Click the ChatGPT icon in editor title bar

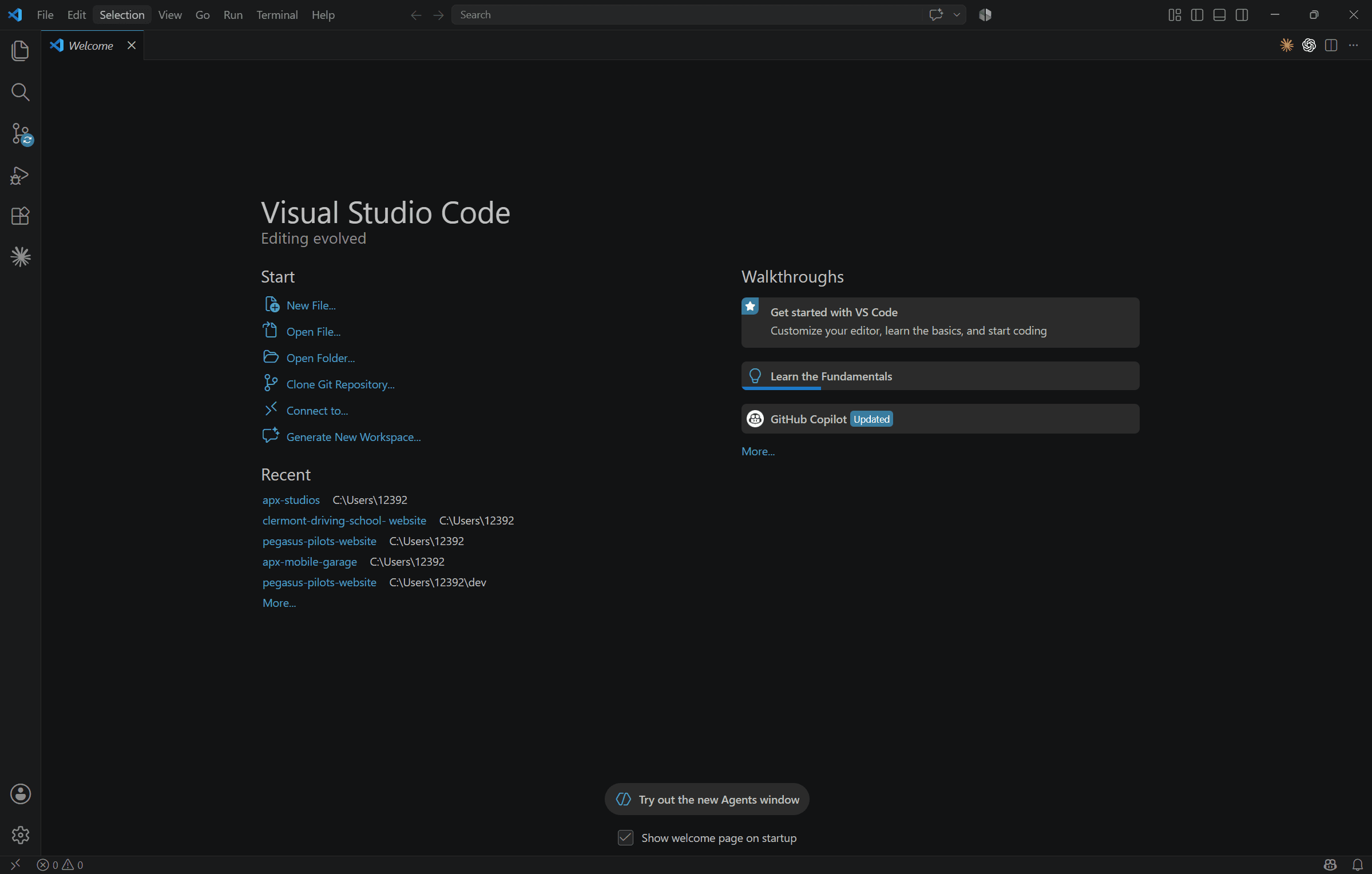pos(1309,45)
